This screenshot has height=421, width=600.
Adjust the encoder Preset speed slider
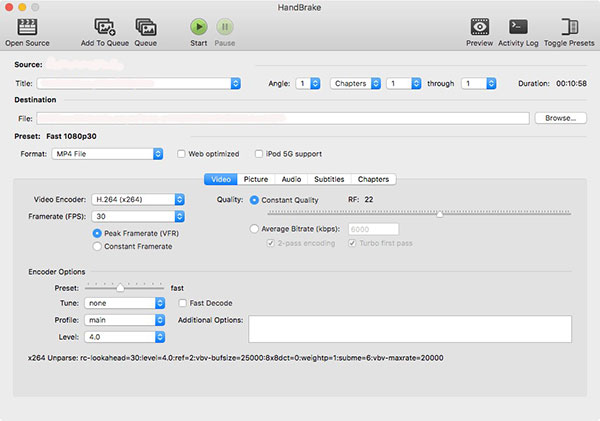120,287
